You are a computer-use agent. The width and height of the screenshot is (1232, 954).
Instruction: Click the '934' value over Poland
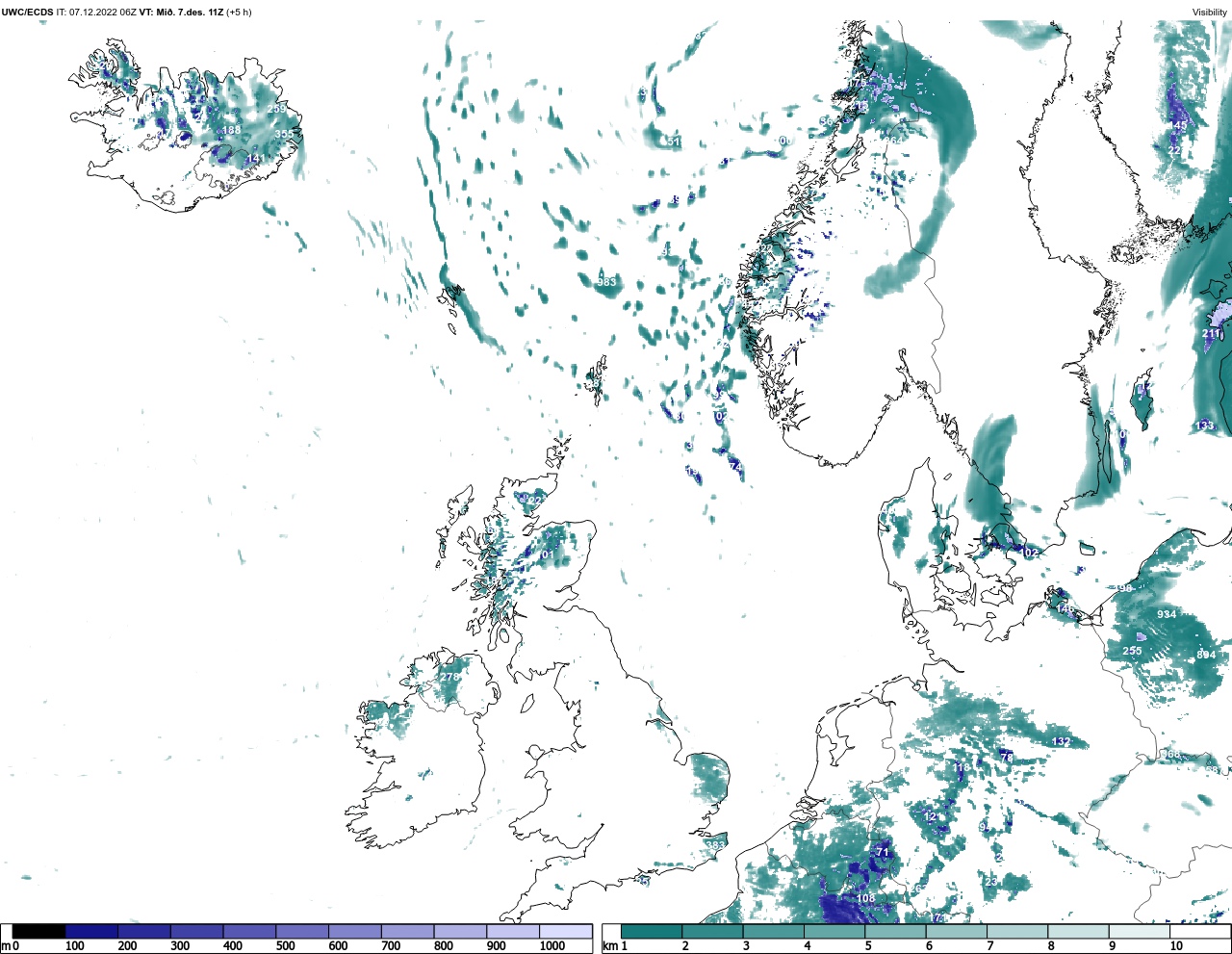[x=1167, y=614]
